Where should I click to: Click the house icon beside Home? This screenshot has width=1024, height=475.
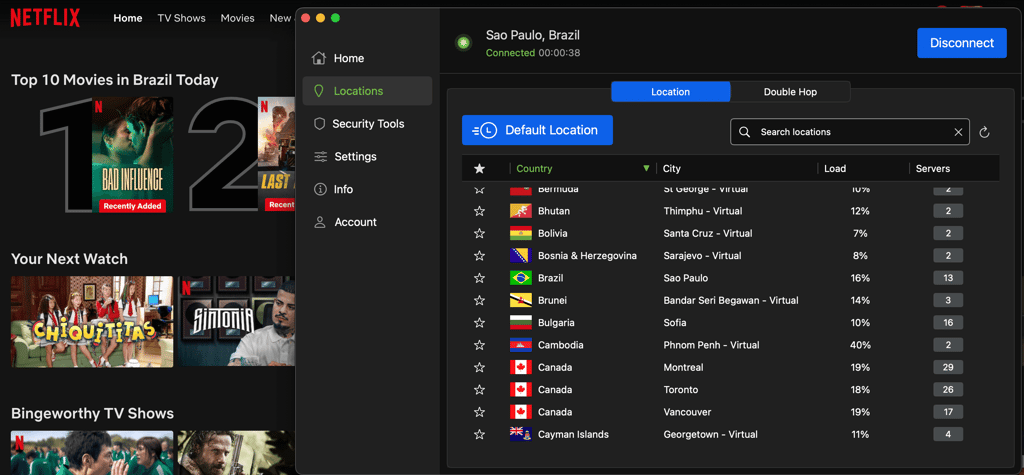click(x=319, y=58)
